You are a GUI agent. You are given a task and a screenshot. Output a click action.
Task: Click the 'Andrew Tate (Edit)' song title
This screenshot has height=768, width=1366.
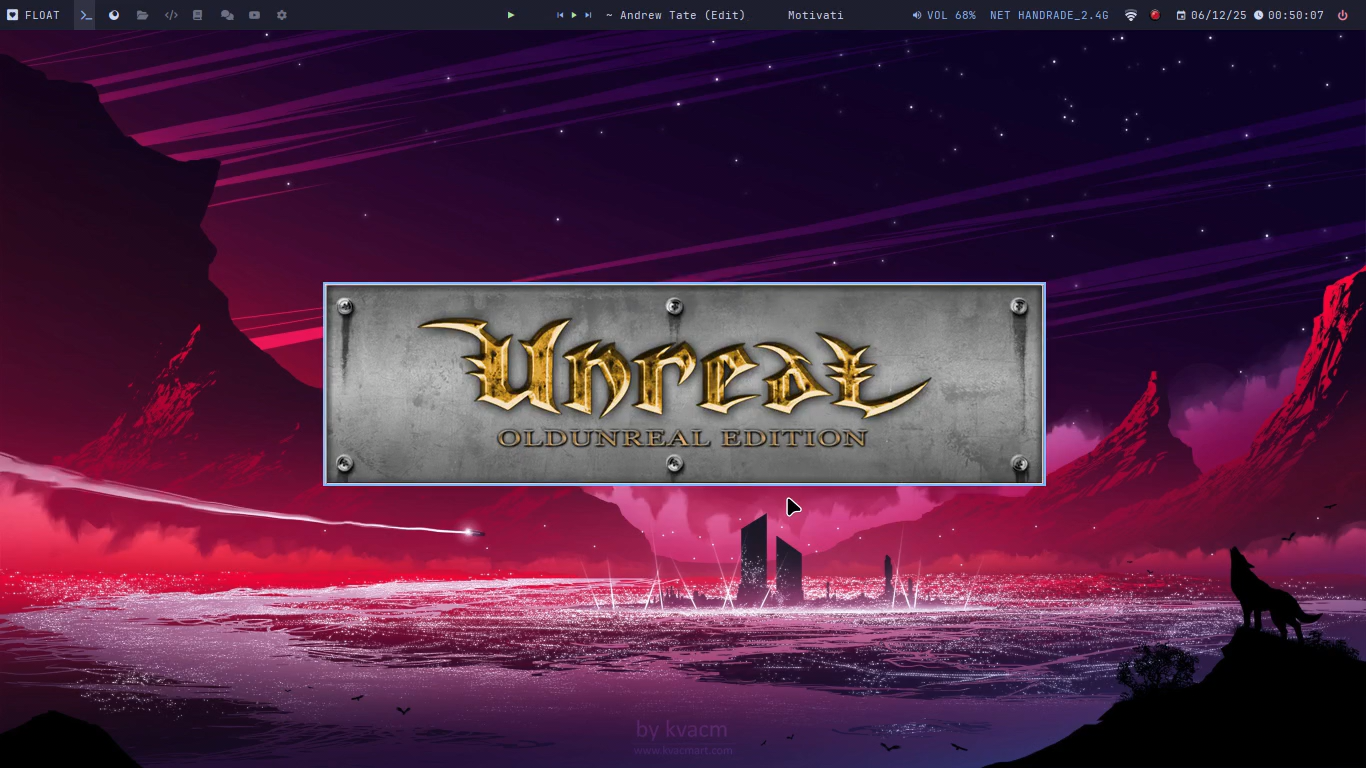[x=683, y=15]
